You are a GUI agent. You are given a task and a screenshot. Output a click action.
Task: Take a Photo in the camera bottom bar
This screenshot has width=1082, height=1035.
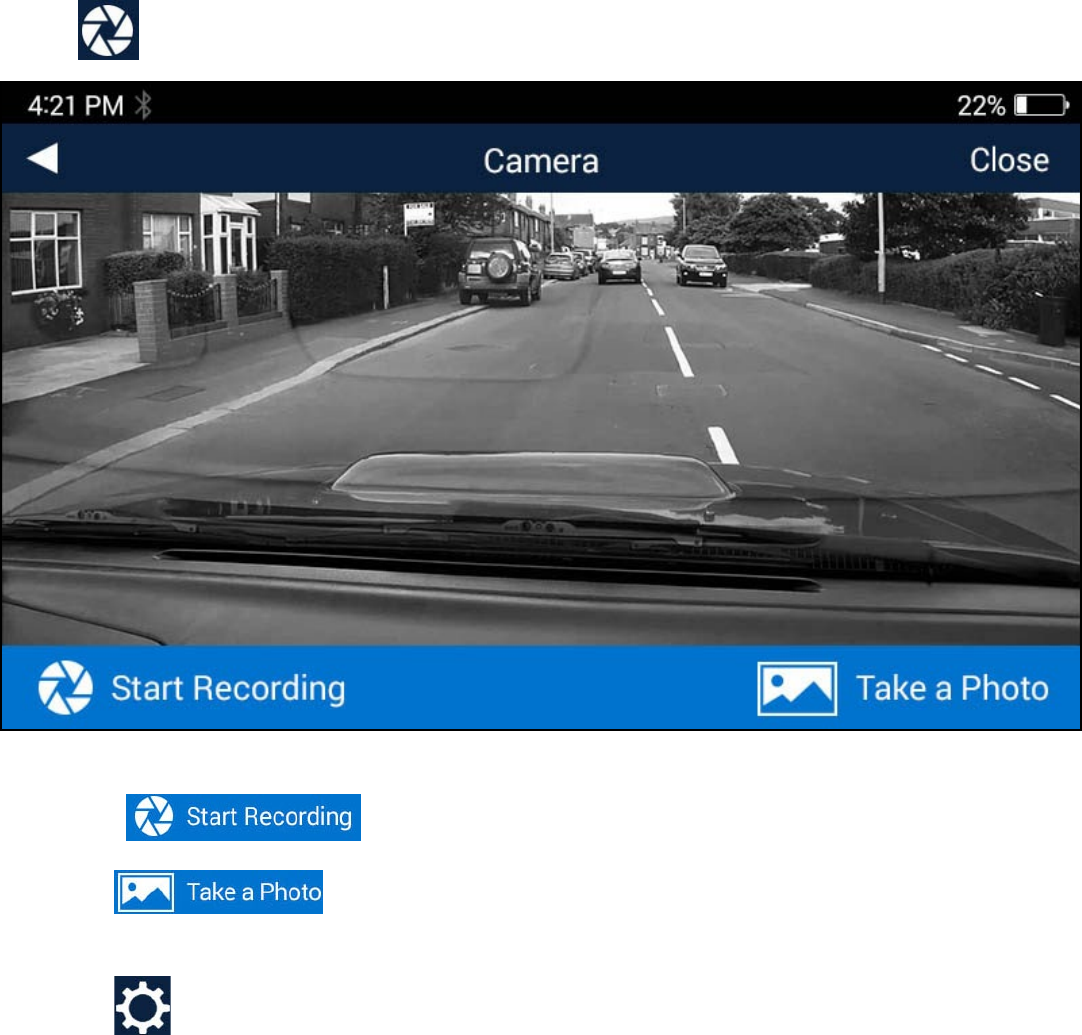[x=903, y=688]
